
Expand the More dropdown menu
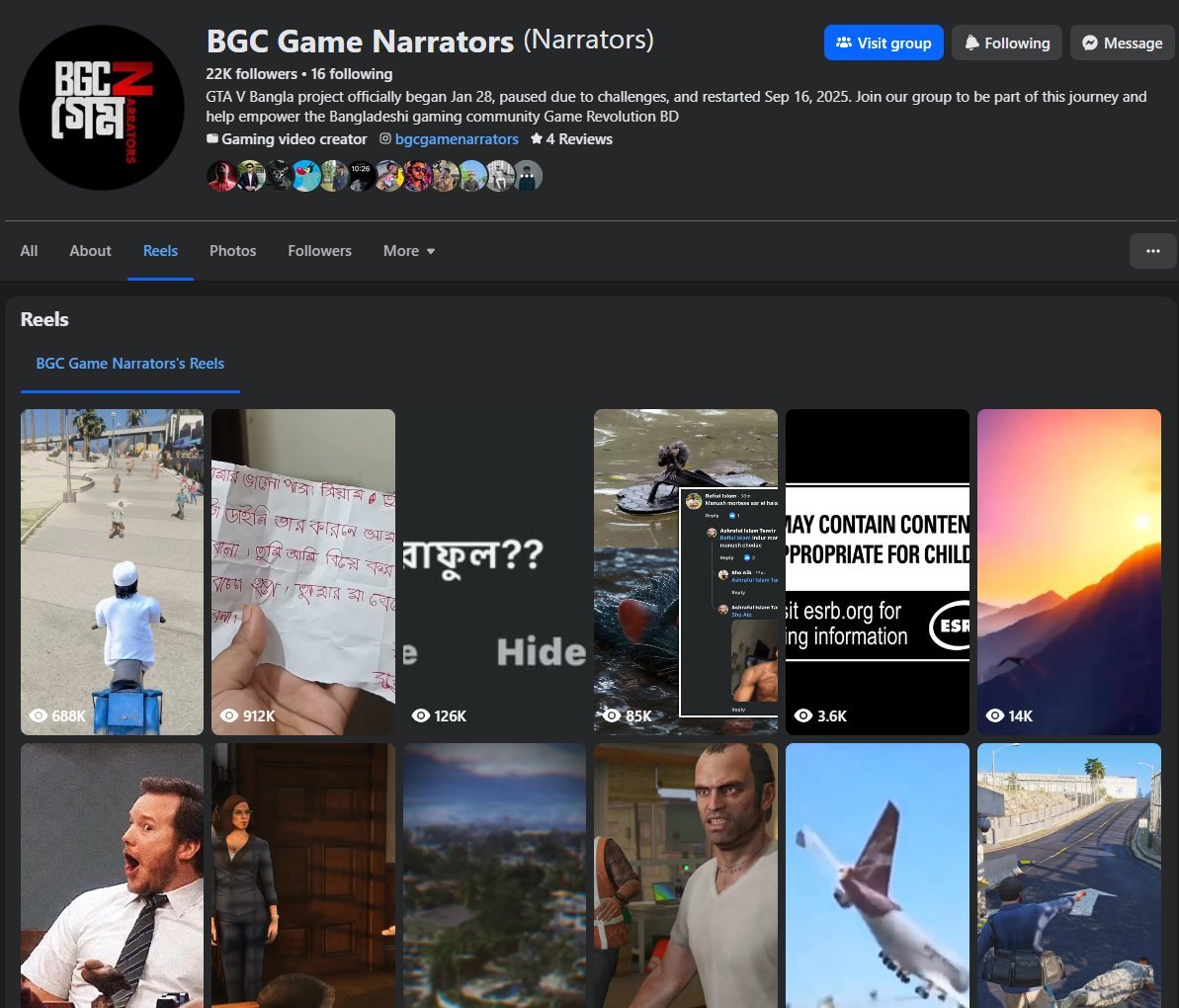tap(409, 250)
